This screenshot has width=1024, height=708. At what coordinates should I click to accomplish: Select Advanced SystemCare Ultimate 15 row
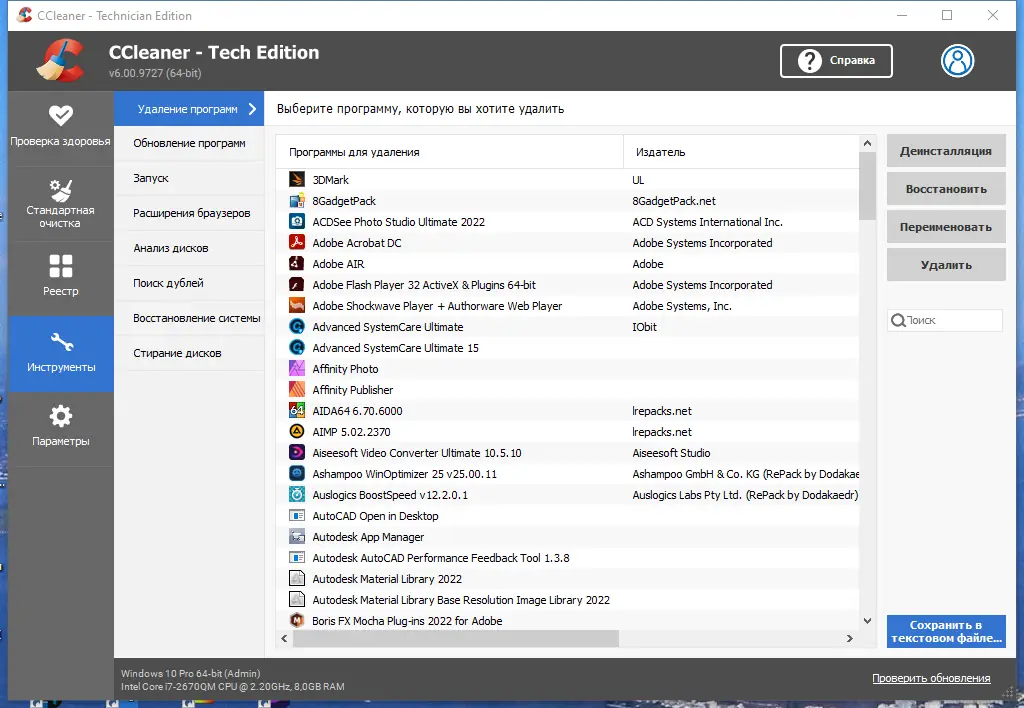[x=567, y=347]
